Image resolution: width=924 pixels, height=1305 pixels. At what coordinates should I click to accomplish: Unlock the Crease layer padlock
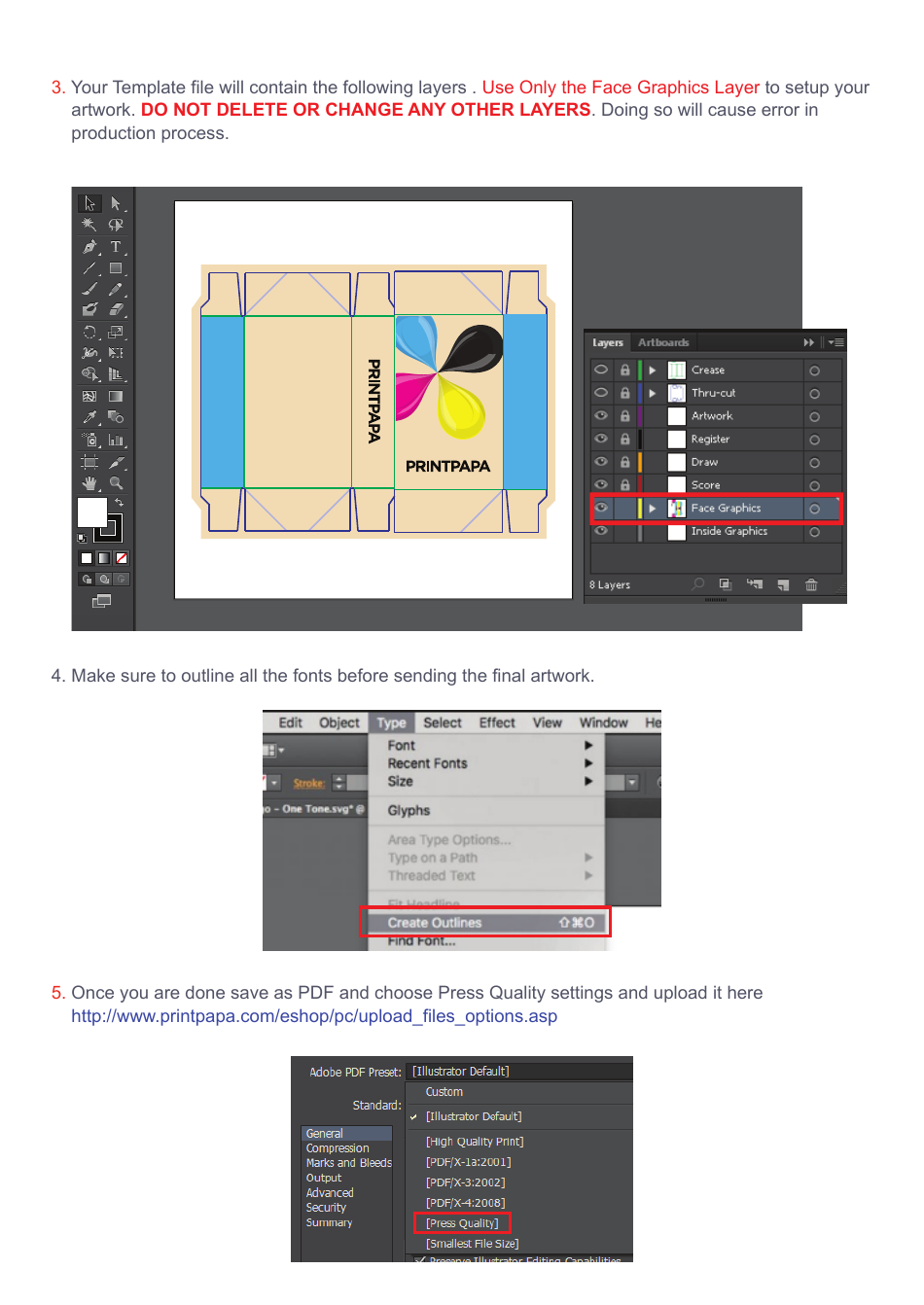625,369
